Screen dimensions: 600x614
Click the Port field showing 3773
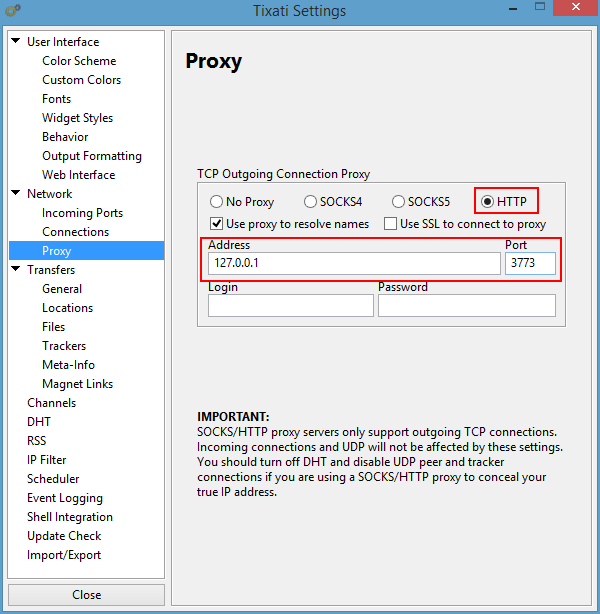point(530,263)
